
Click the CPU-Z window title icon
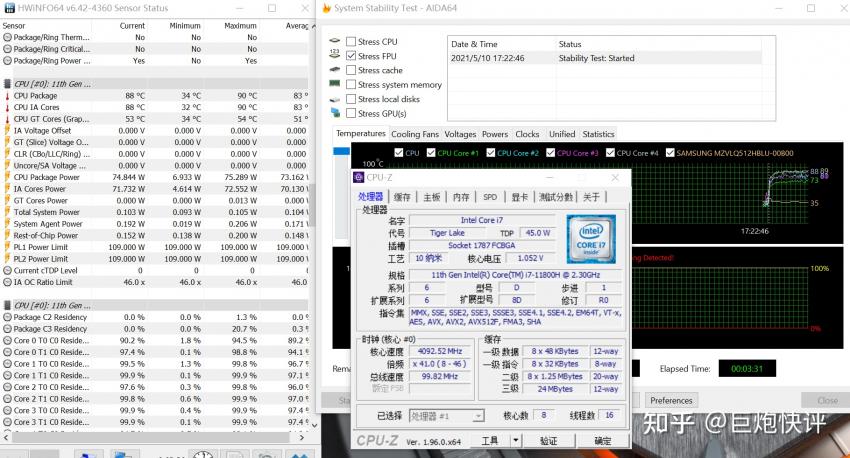point(358,177)
